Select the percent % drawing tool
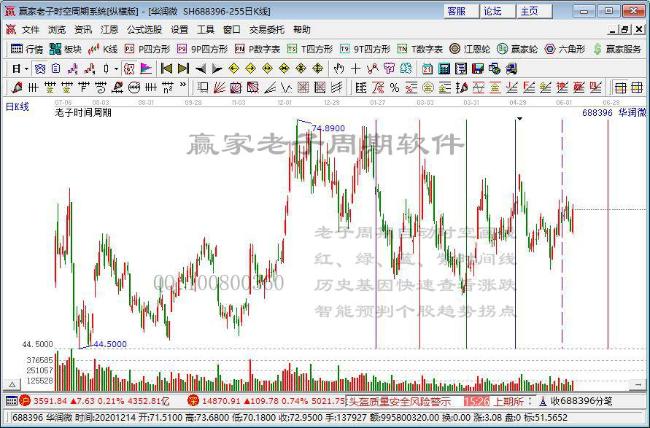 tap(394, 88)
